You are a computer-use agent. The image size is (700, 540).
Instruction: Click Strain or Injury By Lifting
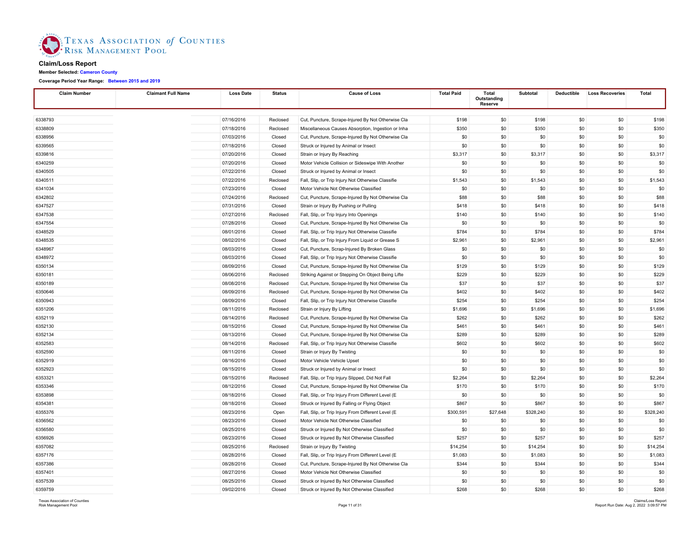coord(325,309)
